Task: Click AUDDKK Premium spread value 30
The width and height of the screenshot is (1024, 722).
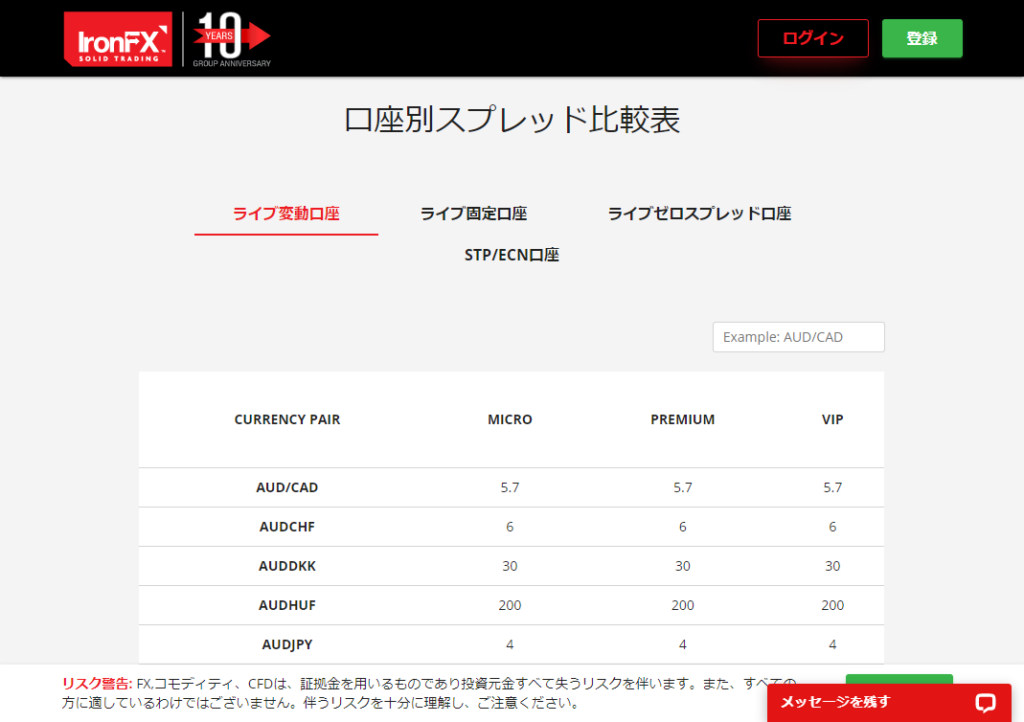Action: tap(682, 566)
